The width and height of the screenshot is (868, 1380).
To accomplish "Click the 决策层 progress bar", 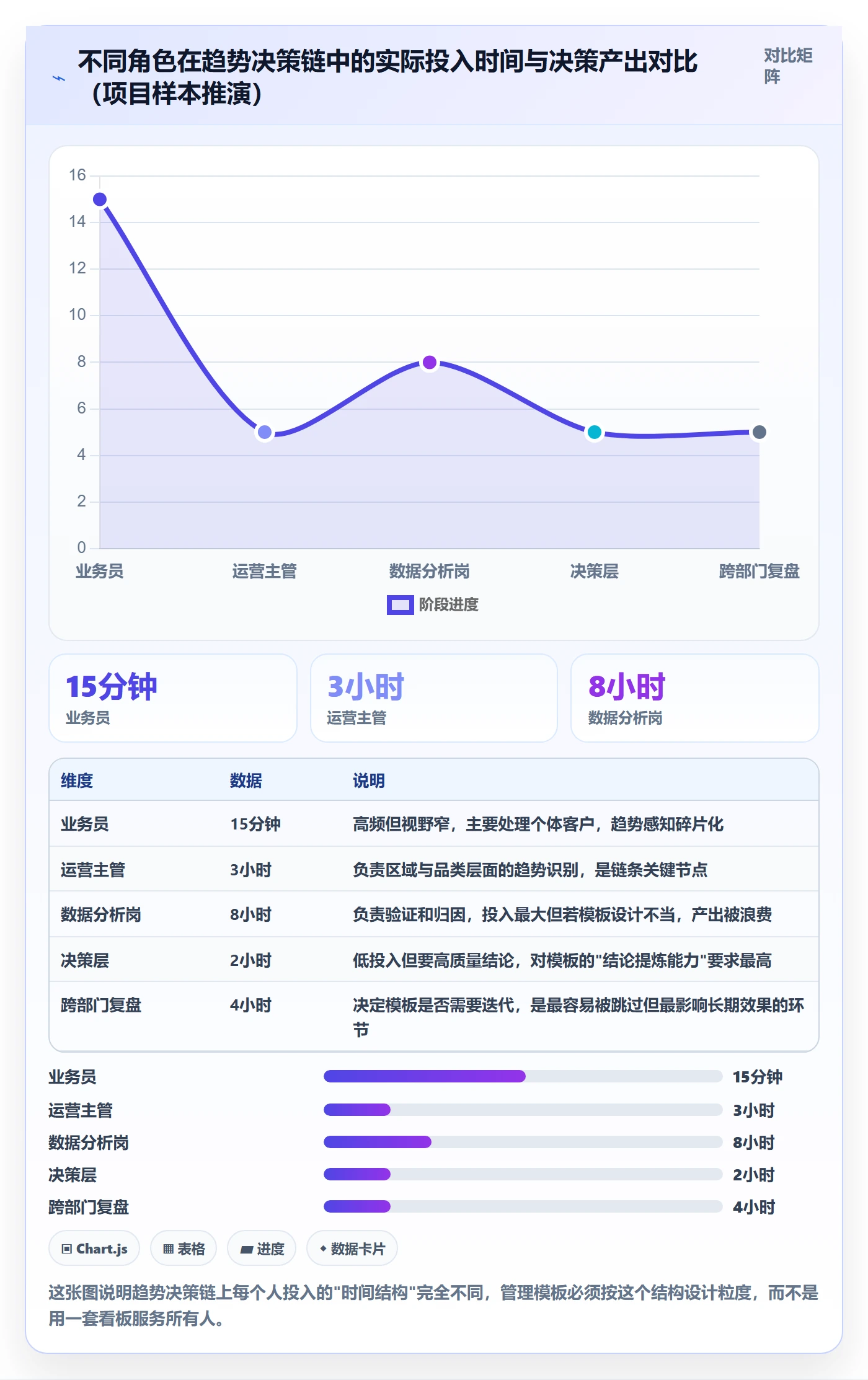I will (523, 1174).
